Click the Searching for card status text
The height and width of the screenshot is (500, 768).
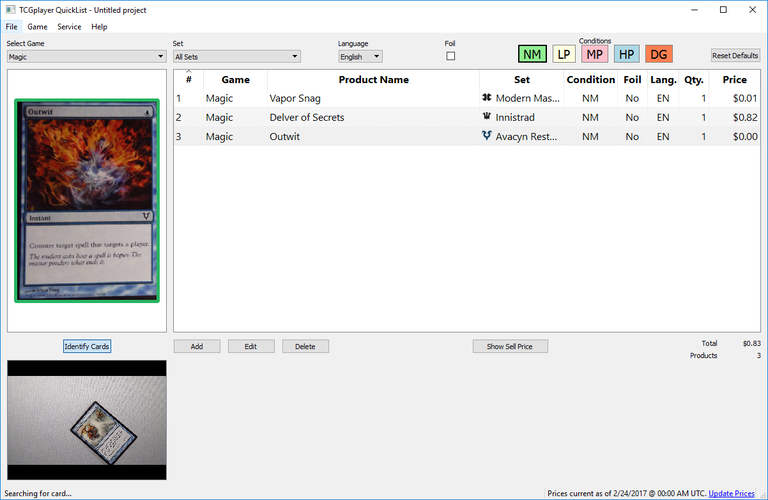[x=38, y=493]
